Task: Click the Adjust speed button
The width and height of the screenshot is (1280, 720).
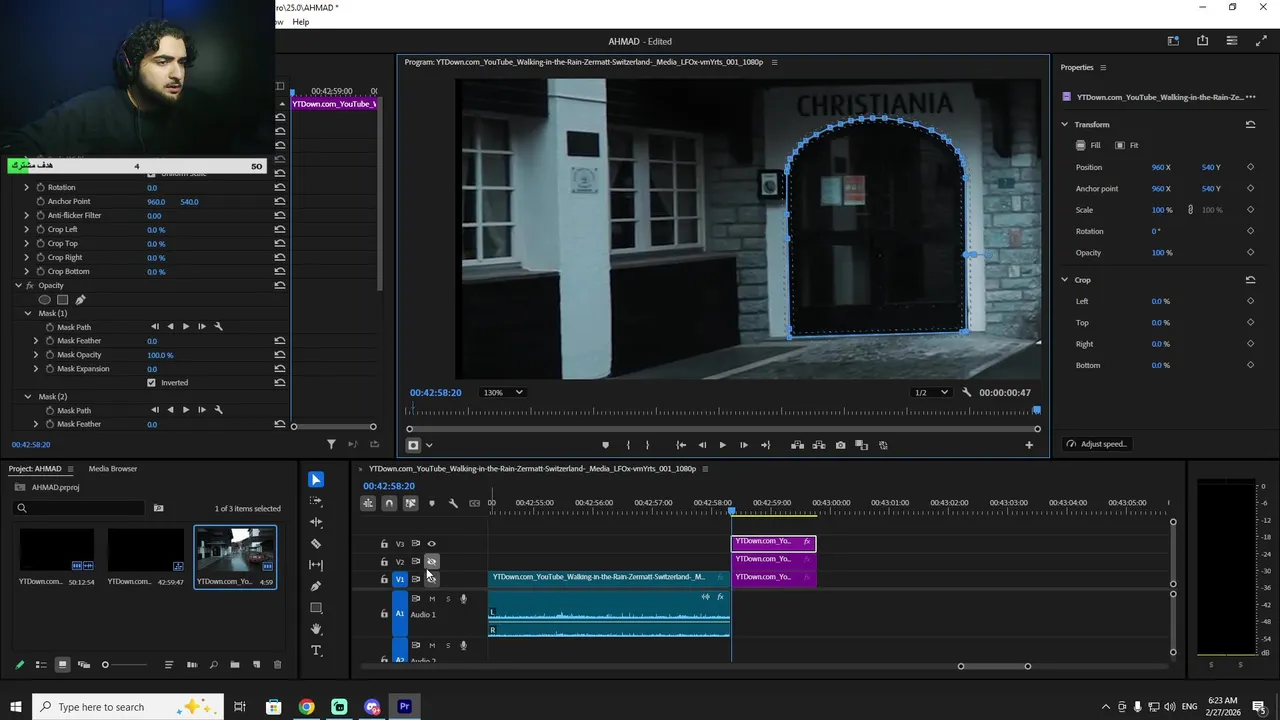Action: point(1097,444)
